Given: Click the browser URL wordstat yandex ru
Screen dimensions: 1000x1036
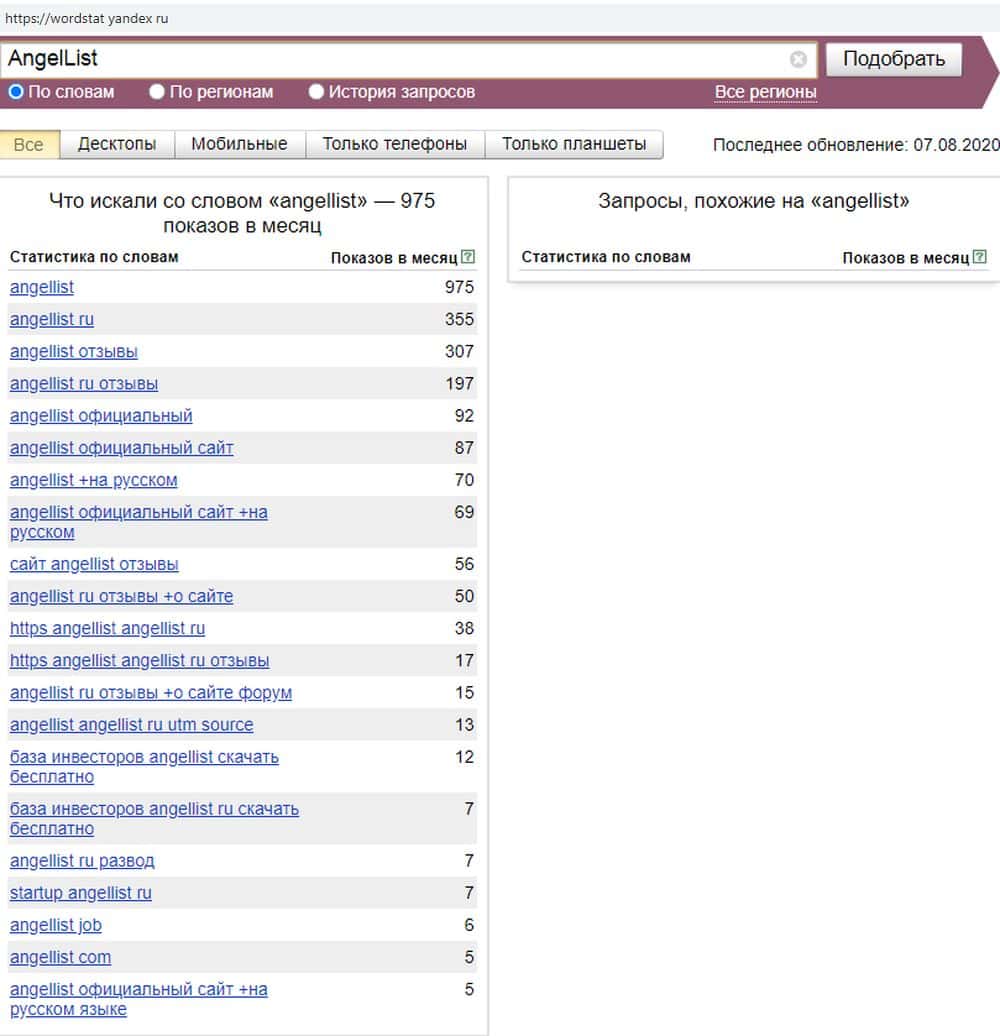Looking at the screenshot, I should (x=87, y=18).
